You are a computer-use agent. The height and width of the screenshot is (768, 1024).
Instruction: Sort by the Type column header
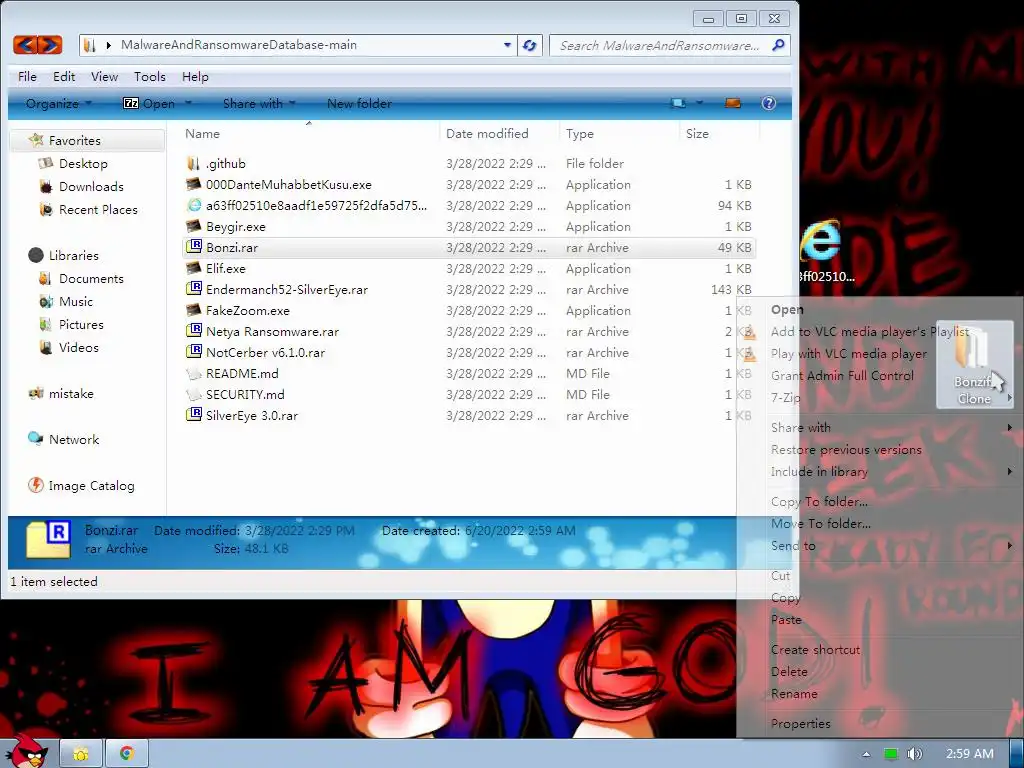click(x=580, y=133)
